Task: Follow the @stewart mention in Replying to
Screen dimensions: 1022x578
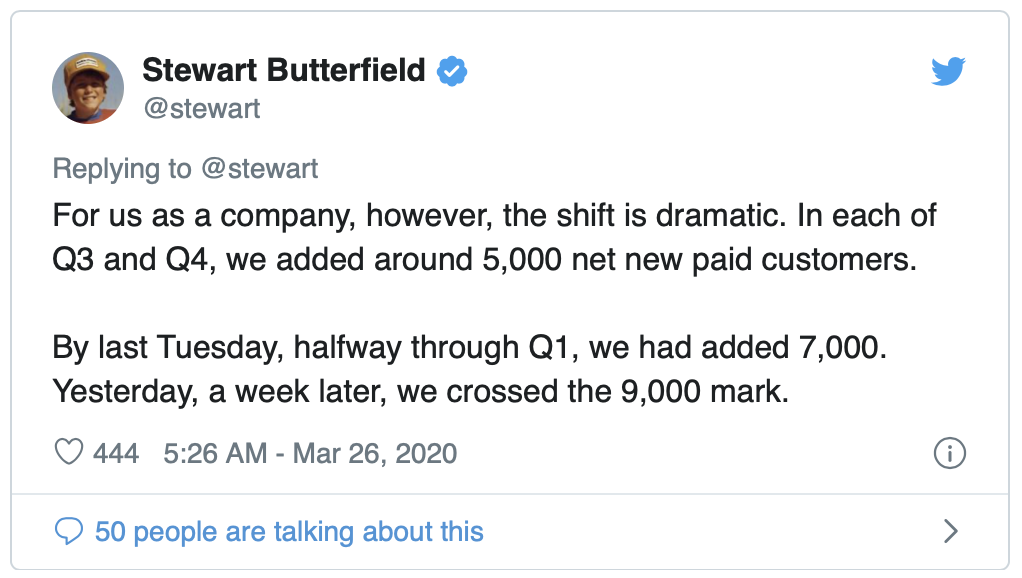Action: tap(259, 168)
